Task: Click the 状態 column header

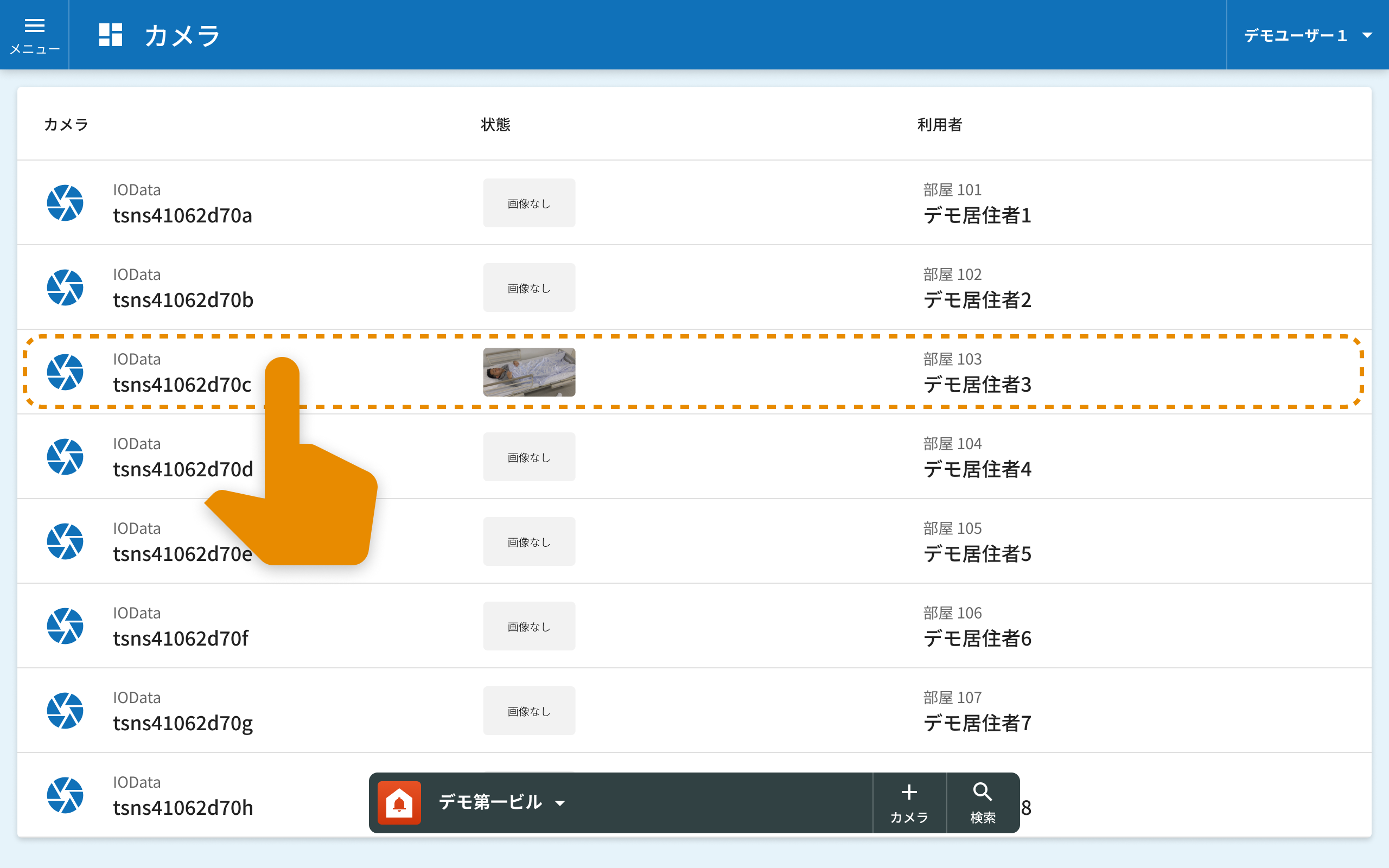Action: coord(495,125)
